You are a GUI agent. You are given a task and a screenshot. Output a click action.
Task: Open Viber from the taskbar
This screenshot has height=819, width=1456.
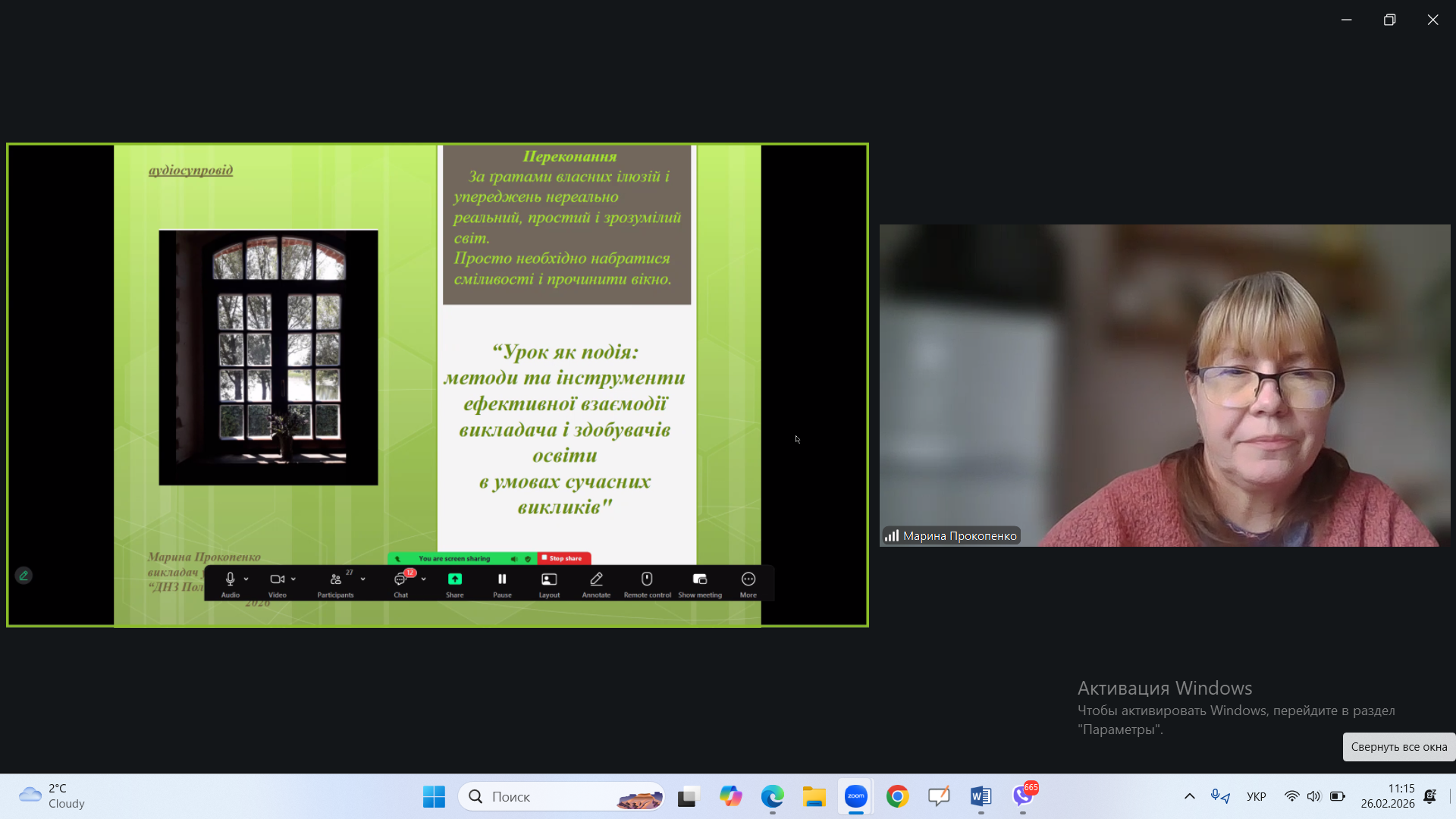[1022, 796]
